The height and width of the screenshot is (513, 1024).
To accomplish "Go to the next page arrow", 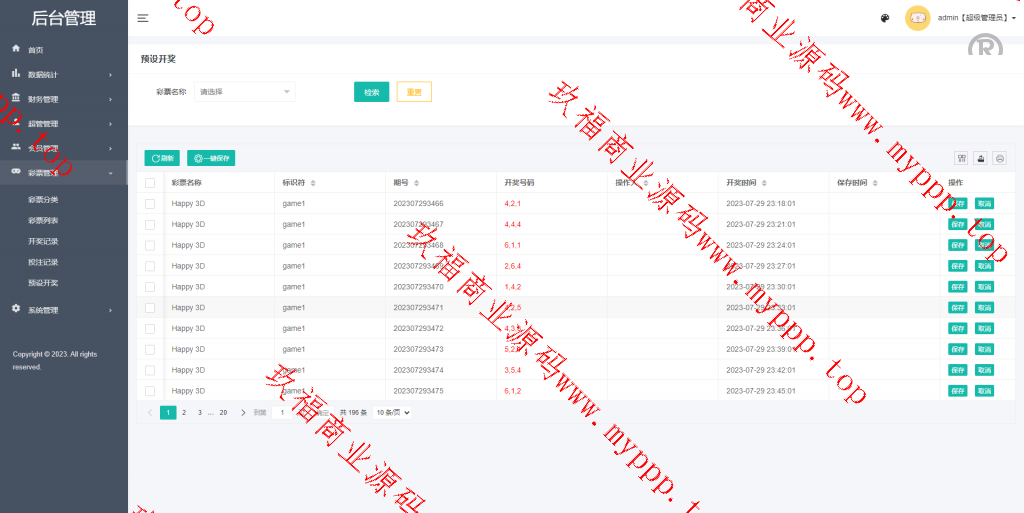I will click(243, 412).
